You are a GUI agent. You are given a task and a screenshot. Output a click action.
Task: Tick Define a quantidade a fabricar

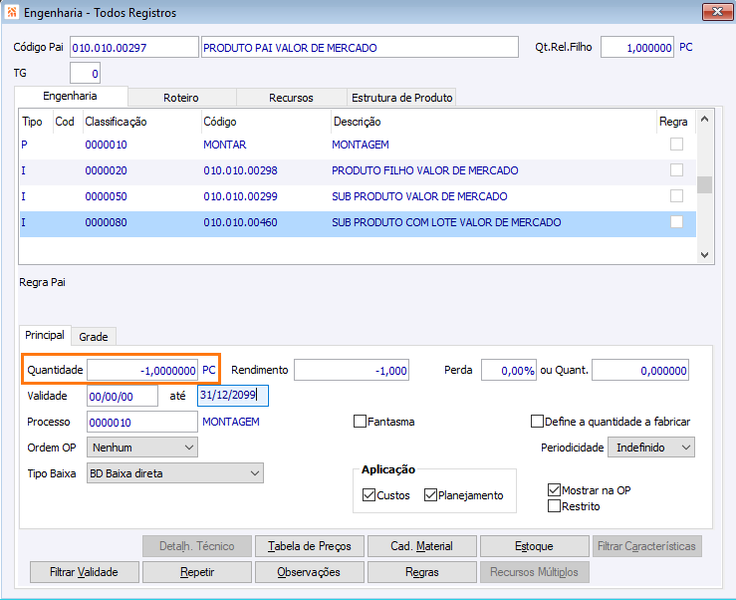coord(537,422)
